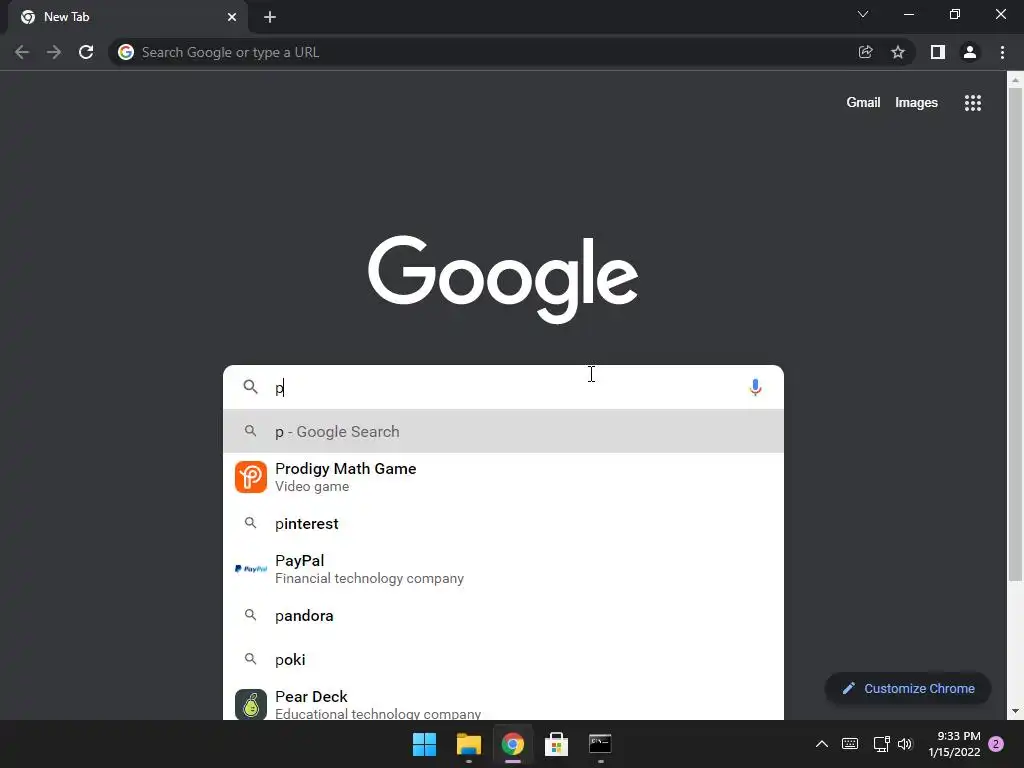Viewport: 1024px width, 768px height.
Task: Open the Chrome profile avatar
Action: (x=970, y=52)
